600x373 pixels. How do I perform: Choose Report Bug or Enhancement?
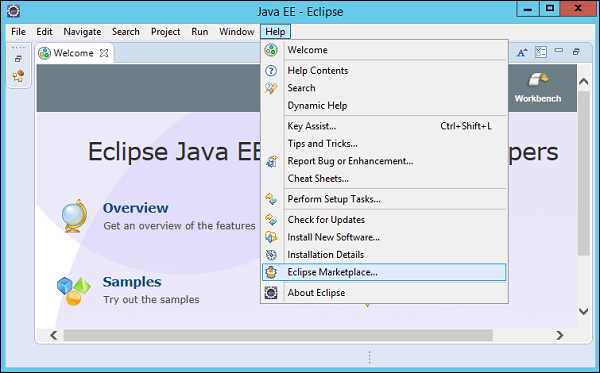(384, 161)
